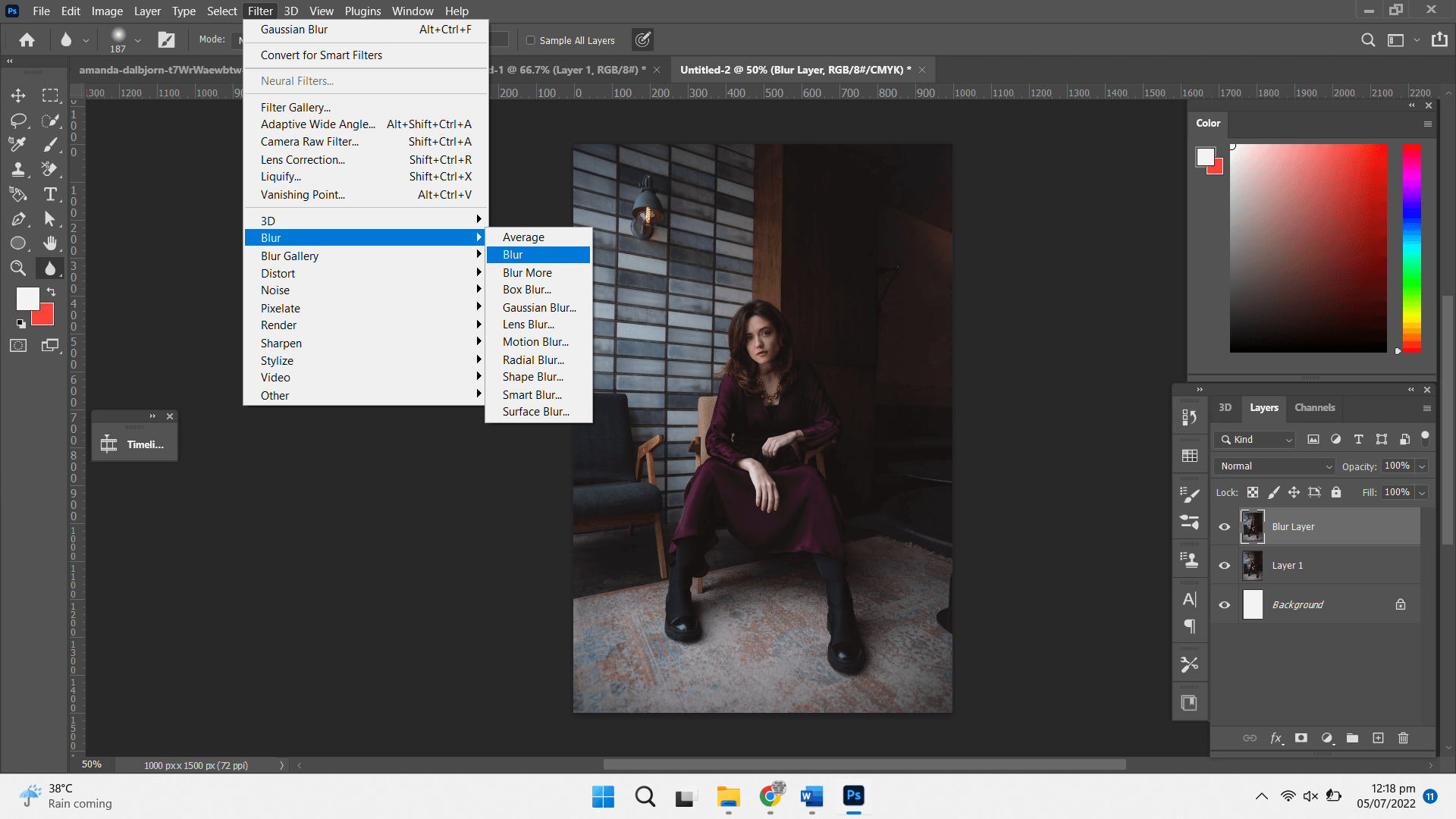
Task: Toggle layer filtering switch on or off
Action: pos(1425,438)
